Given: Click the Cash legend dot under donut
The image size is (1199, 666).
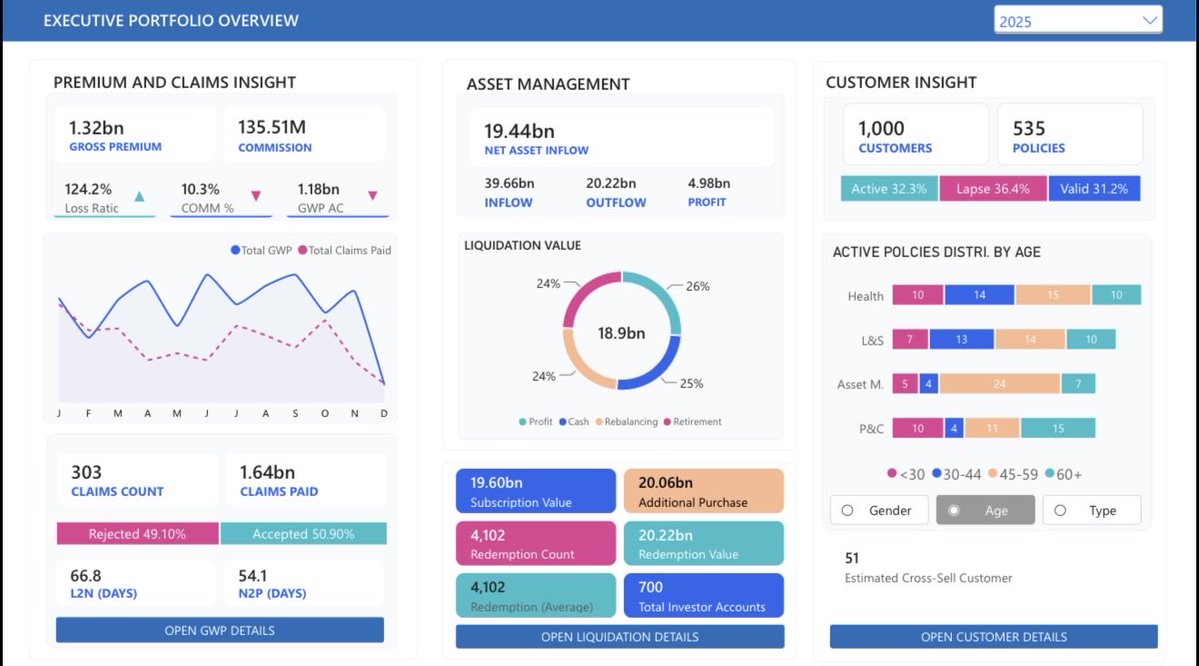Looking at the screenshot, I should coord(563,422).
